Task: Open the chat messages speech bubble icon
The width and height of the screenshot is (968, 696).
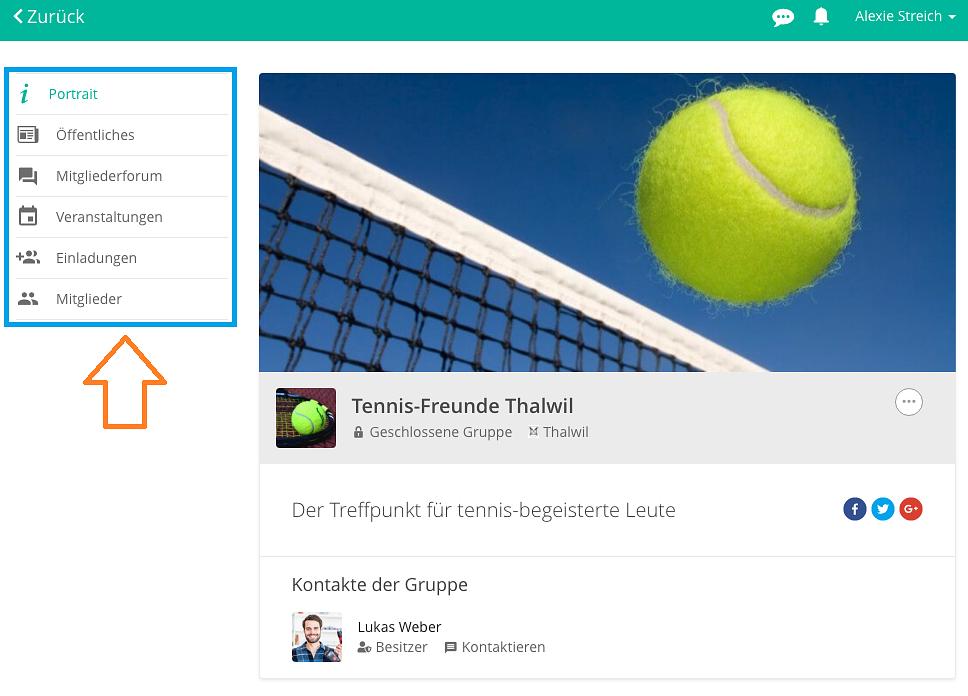Action: 783,17
